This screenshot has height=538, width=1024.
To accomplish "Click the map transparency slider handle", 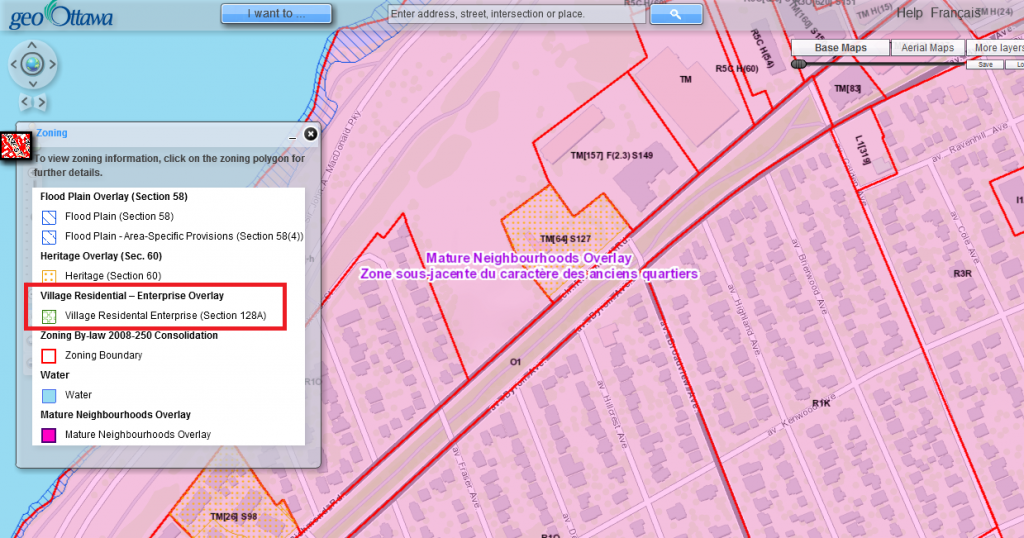I will coord(798,64).
